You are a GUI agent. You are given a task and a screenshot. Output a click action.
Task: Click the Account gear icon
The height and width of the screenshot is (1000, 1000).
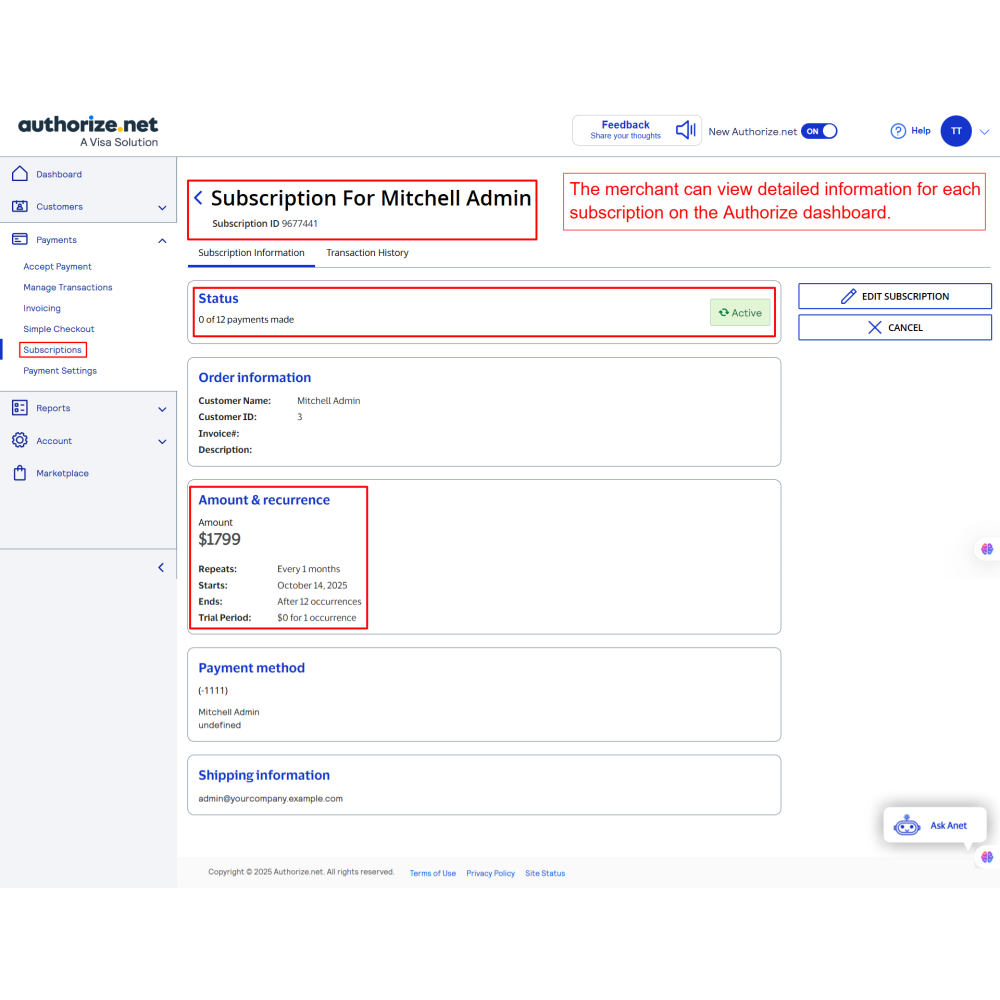(19, 441)
